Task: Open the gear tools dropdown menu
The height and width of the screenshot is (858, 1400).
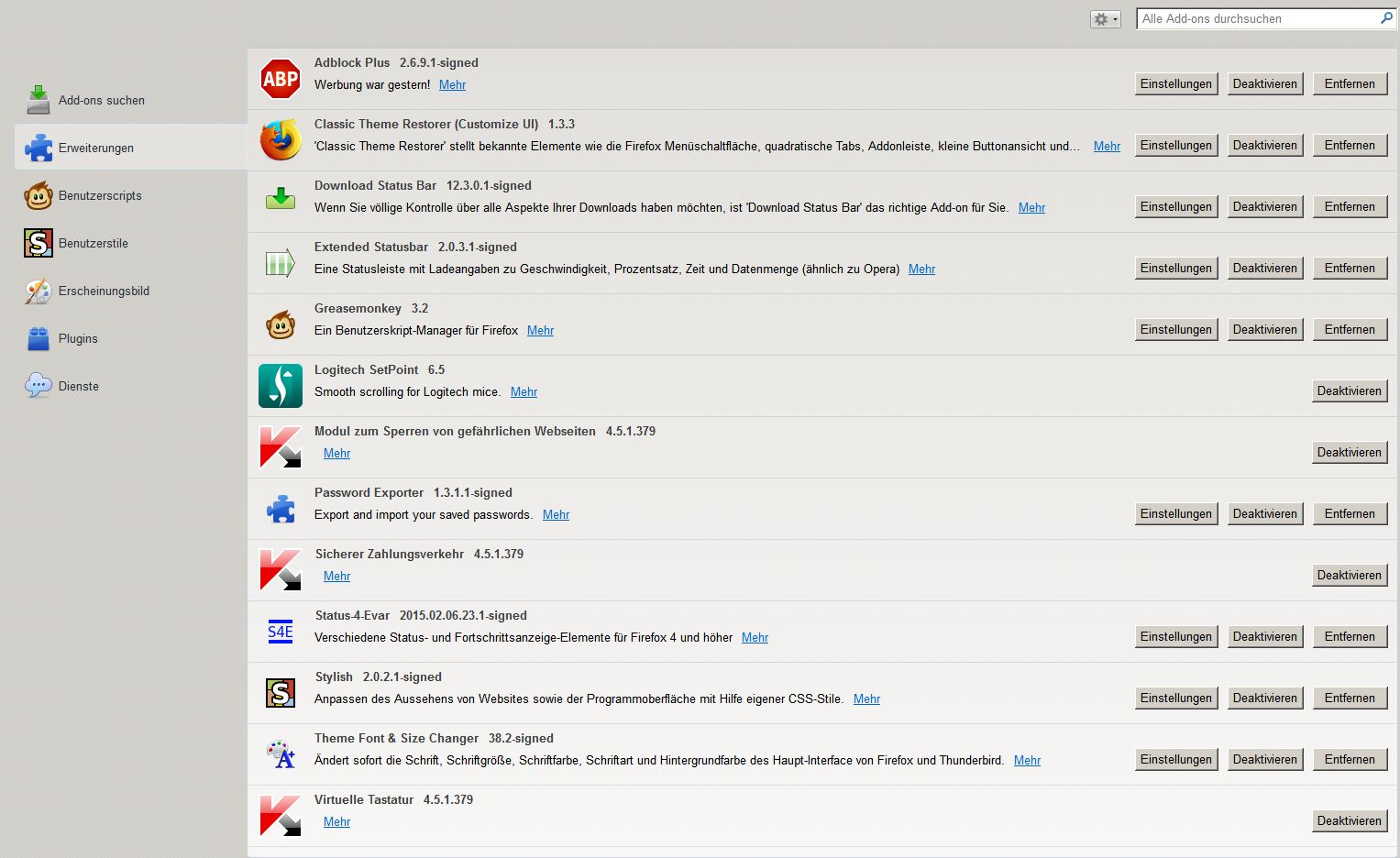Action: point(1106,19)
